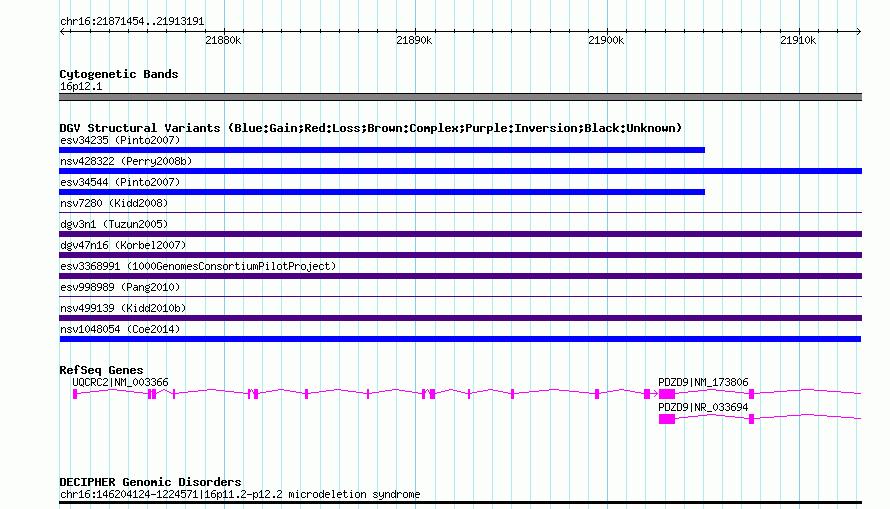The height and width of the screenshot is (509, 890).
Task: Open the DECIPHER Genomic Disorders track title
Action: [150, 482]
